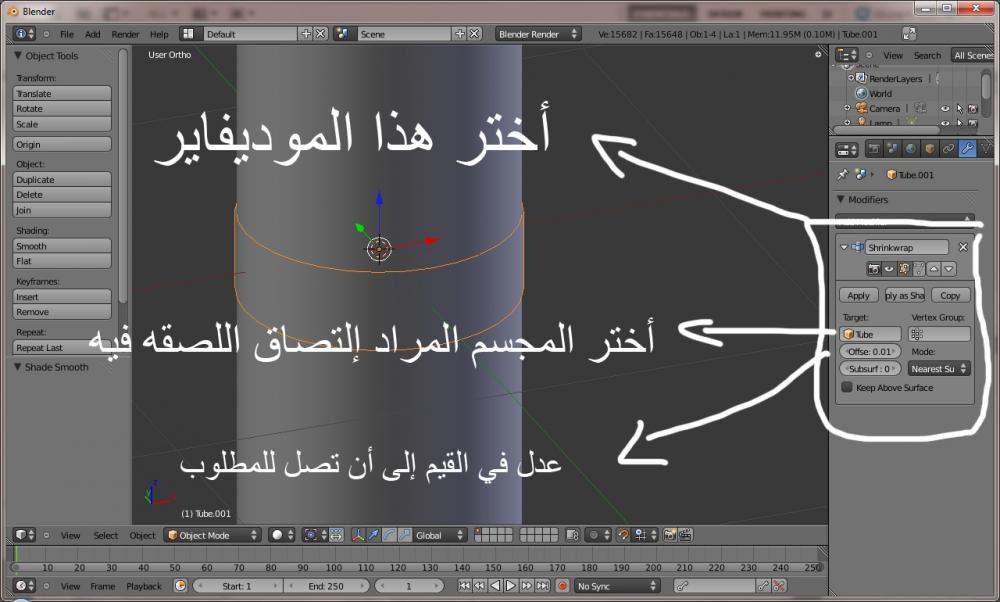
Task: Toggle the automatic keyframe record button
Action: tap(562, 585)
